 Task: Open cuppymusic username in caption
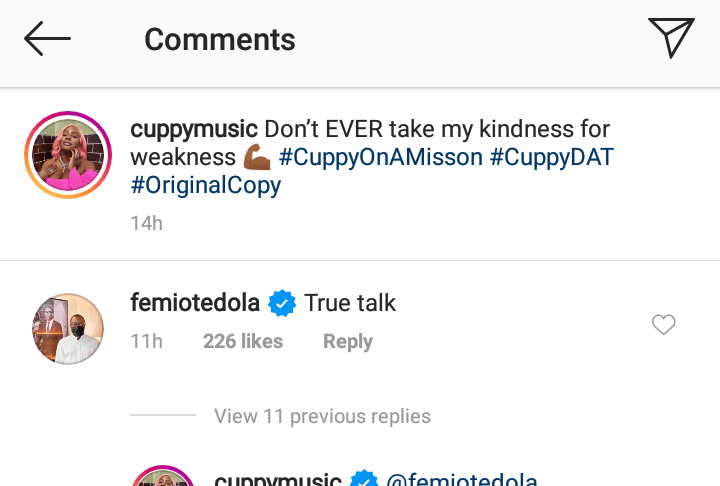pyautogui.click(x=195, y=129)
